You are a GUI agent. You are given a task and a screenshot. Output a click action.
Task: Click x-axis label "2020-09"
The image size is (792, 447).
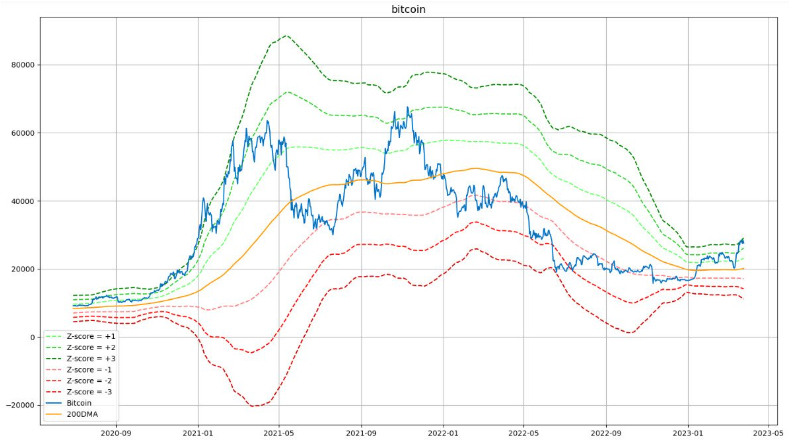pyautogui.click(x=116, y=433)
